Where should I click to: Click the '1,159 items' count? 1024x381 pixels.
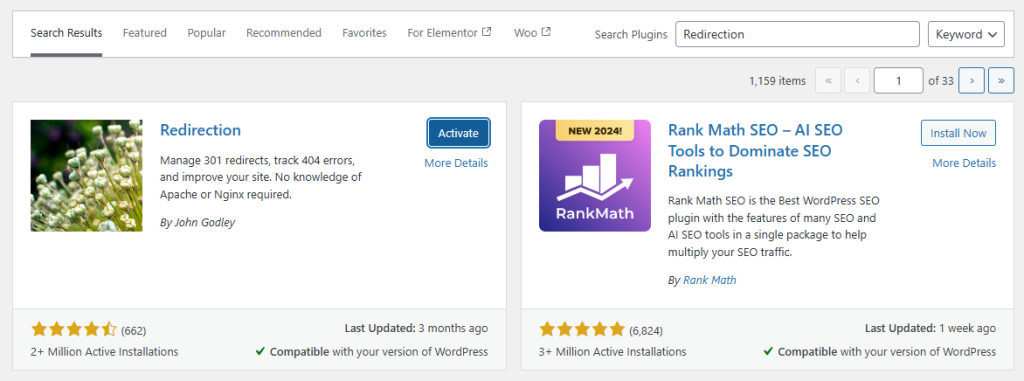coord(777,81)
